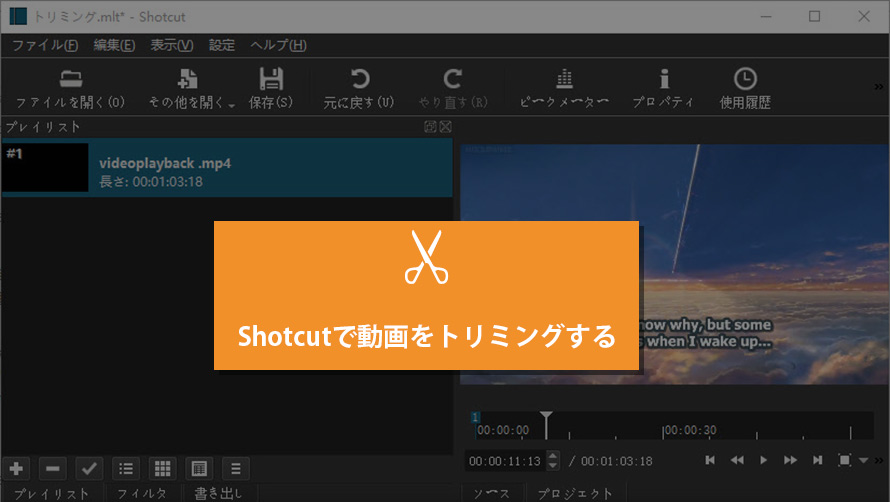The image size is (890, 502).
Task: Open the File (ファイル) menu
Action: (45, 45)
